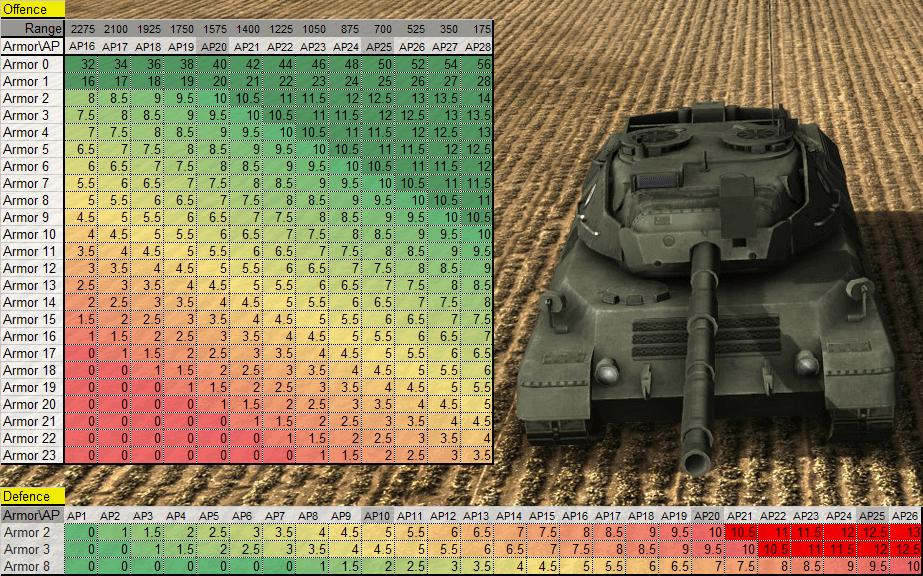Click the AP27 column header
Viewport: 923px width, 576px height.
pos(444,46)
